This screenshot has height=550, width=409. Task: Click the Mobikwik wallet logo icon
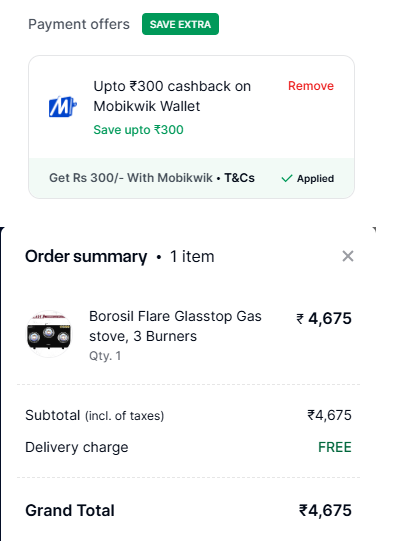tap(62, 106)
